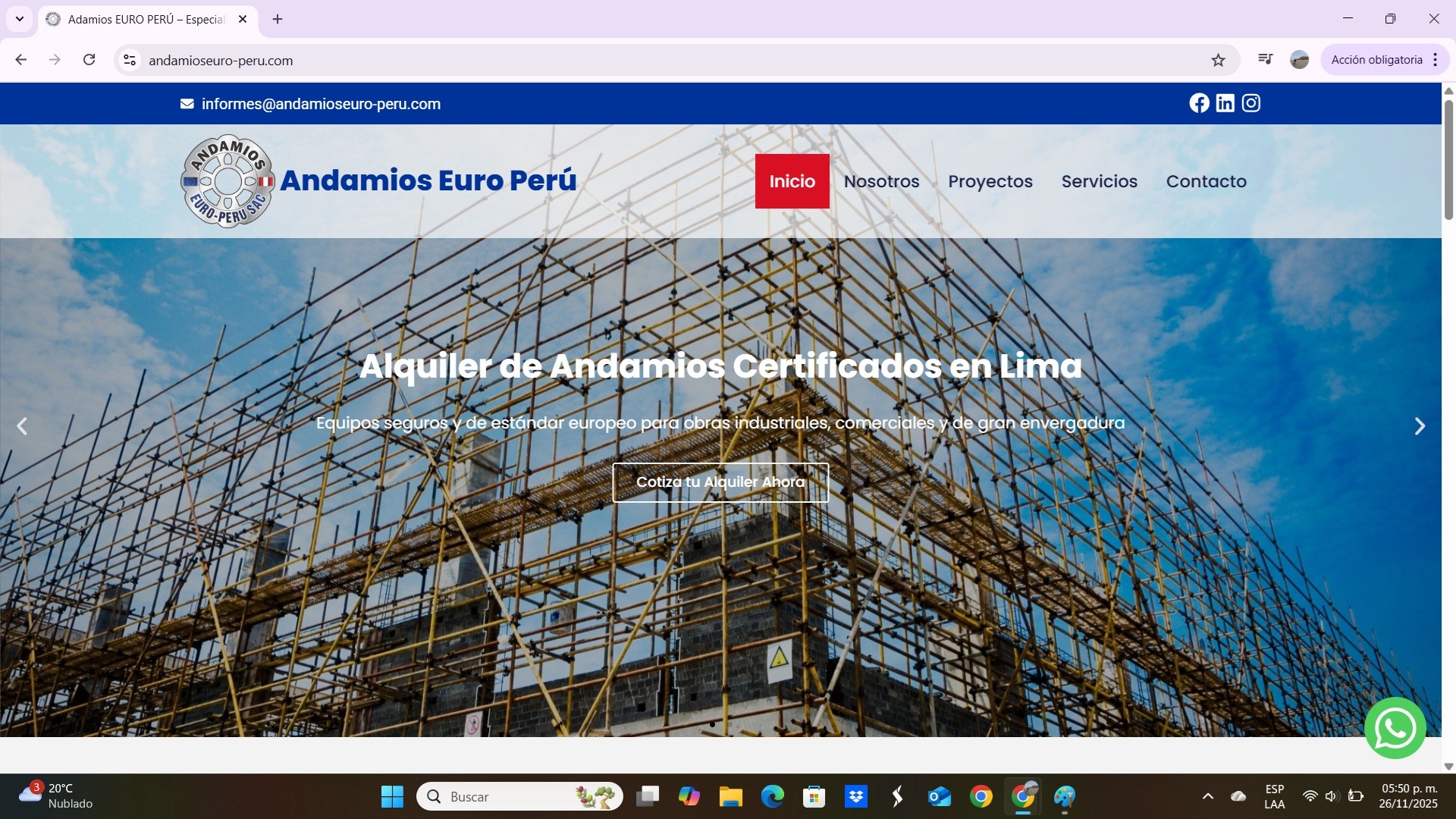Open Chrome menu three-dot button
The width and height of the screenshot is (1456, 819).
1435,60
